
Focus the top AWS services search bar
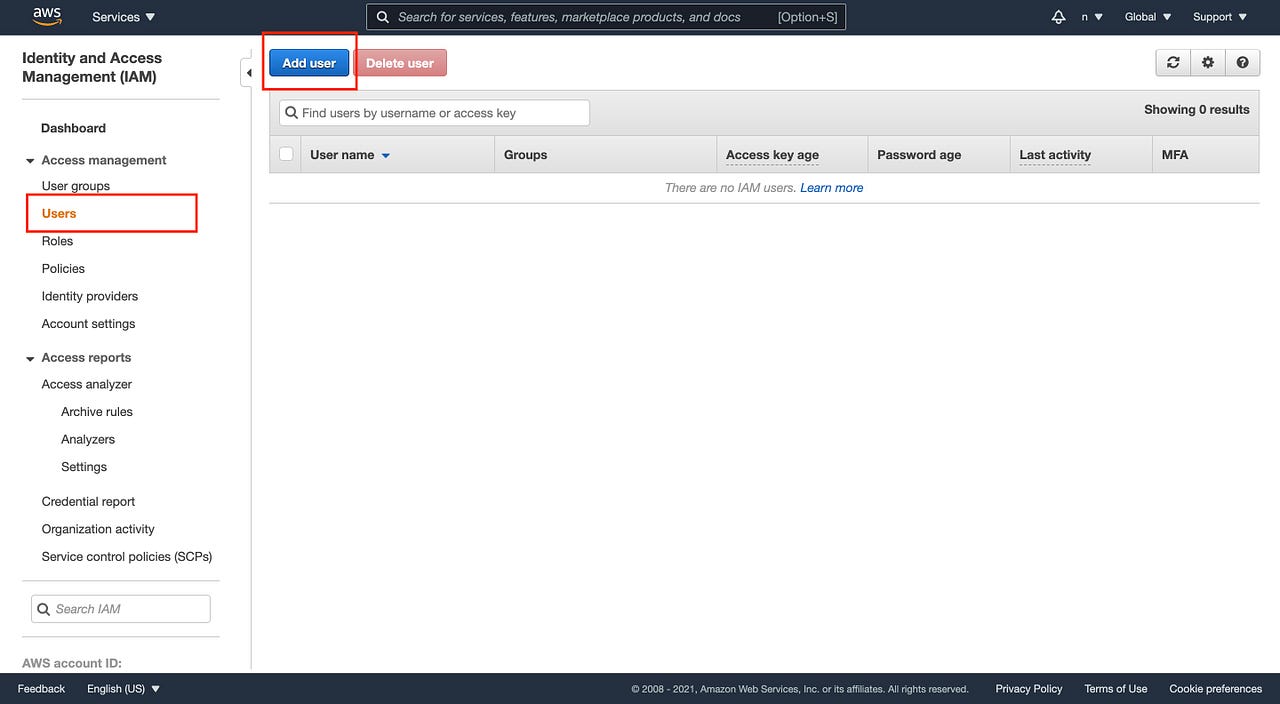[x=606, y=17]
